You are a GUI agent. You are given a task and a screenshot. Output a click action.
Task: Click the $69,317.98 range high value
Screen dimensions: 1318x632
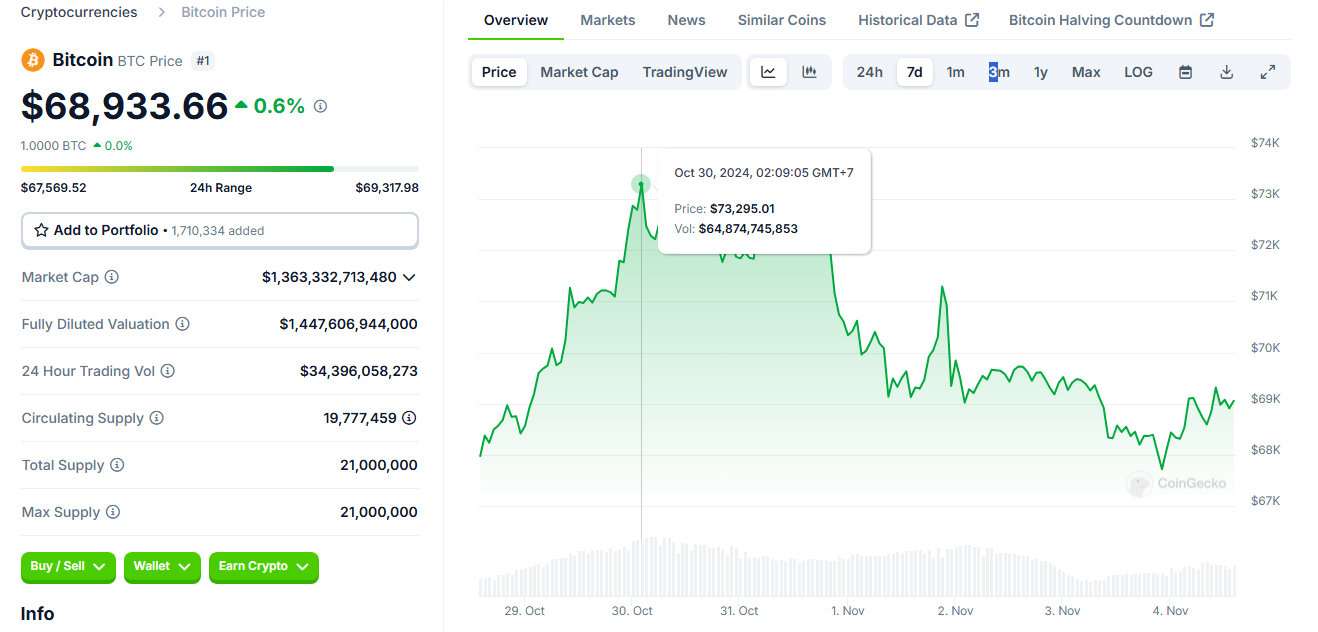(x=387, y=188)
